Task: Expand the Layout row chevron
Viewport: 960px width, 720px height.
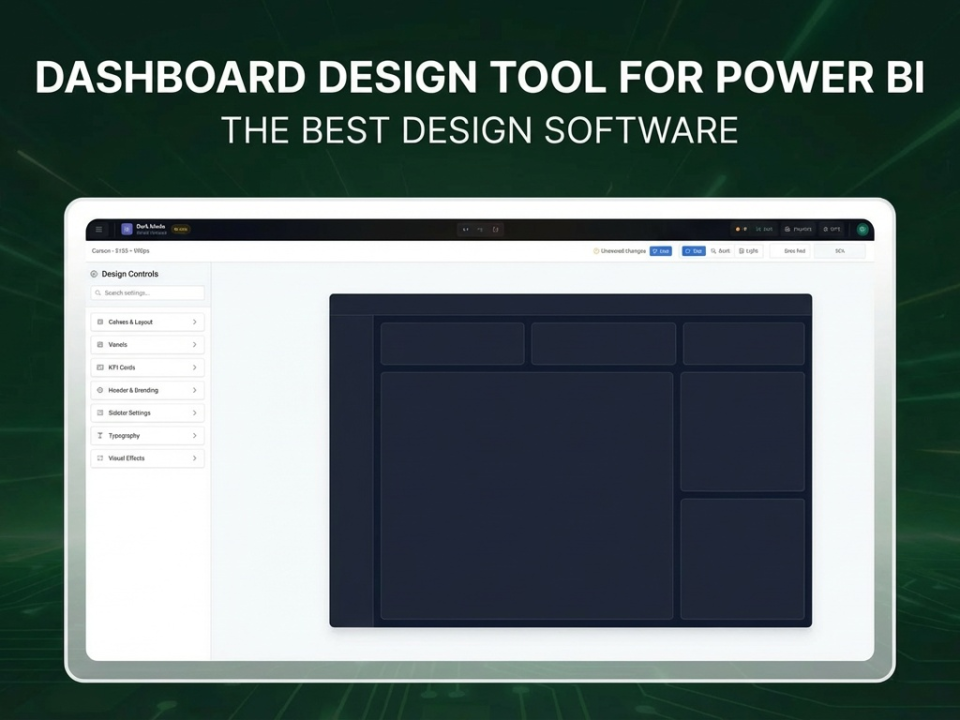Action: (x=195, y=322)
